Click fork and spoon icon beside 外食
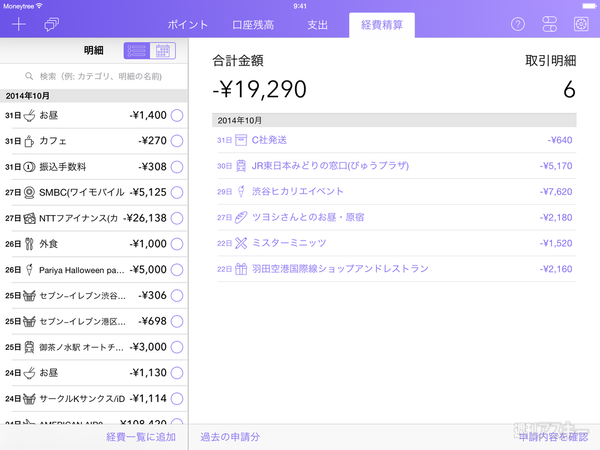 coord(29,244)
